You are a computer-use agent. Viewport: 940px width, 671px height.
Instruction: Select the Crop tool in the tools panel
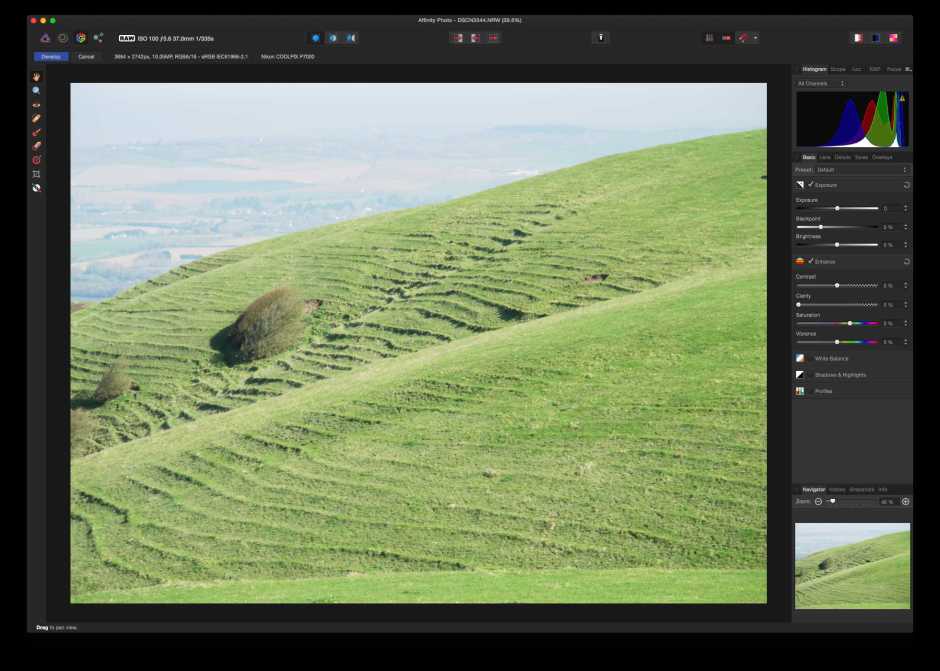[x=36, y=173]
